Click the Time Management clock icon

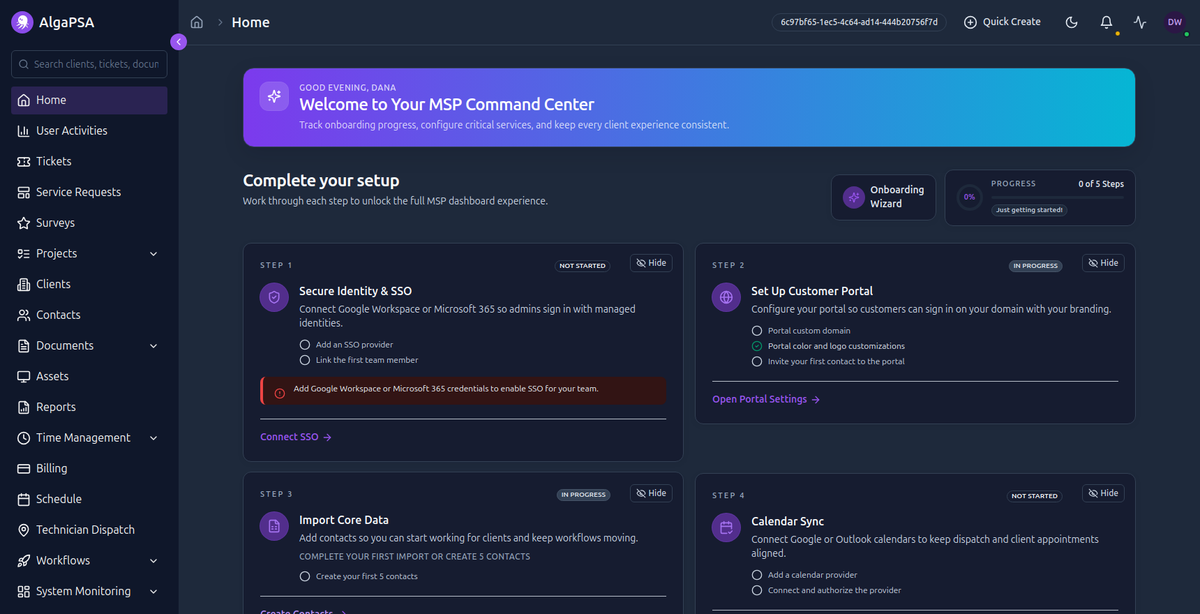click(x=24, y=438)
